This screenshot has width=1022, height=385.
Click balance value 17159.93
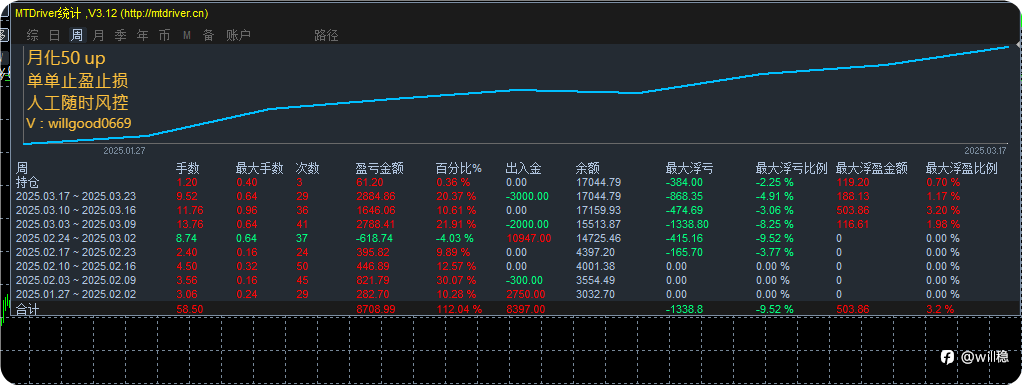pos(598,210)
